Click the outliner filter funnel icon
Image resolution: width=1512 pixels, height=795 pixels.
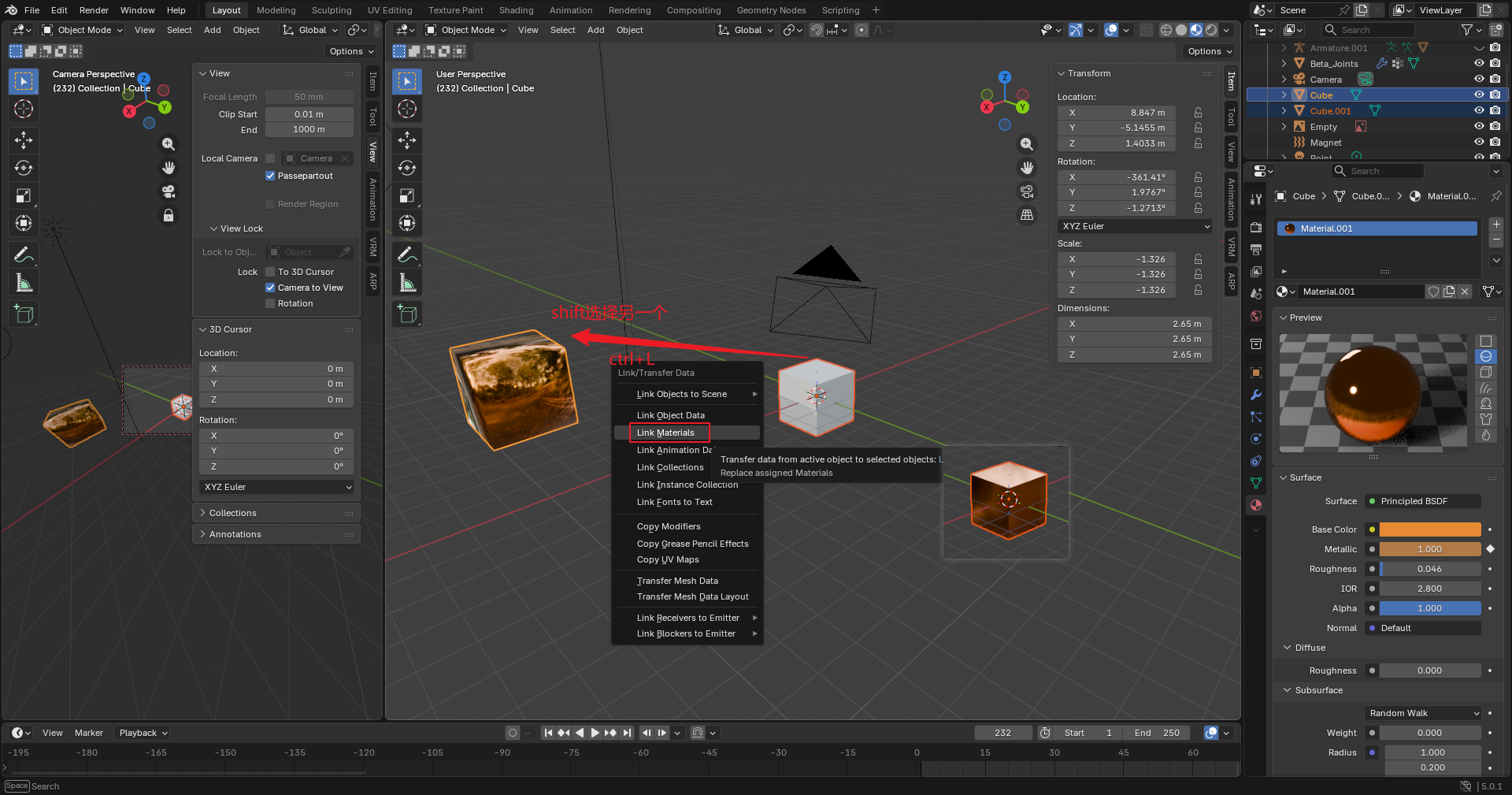point(1466,30)
